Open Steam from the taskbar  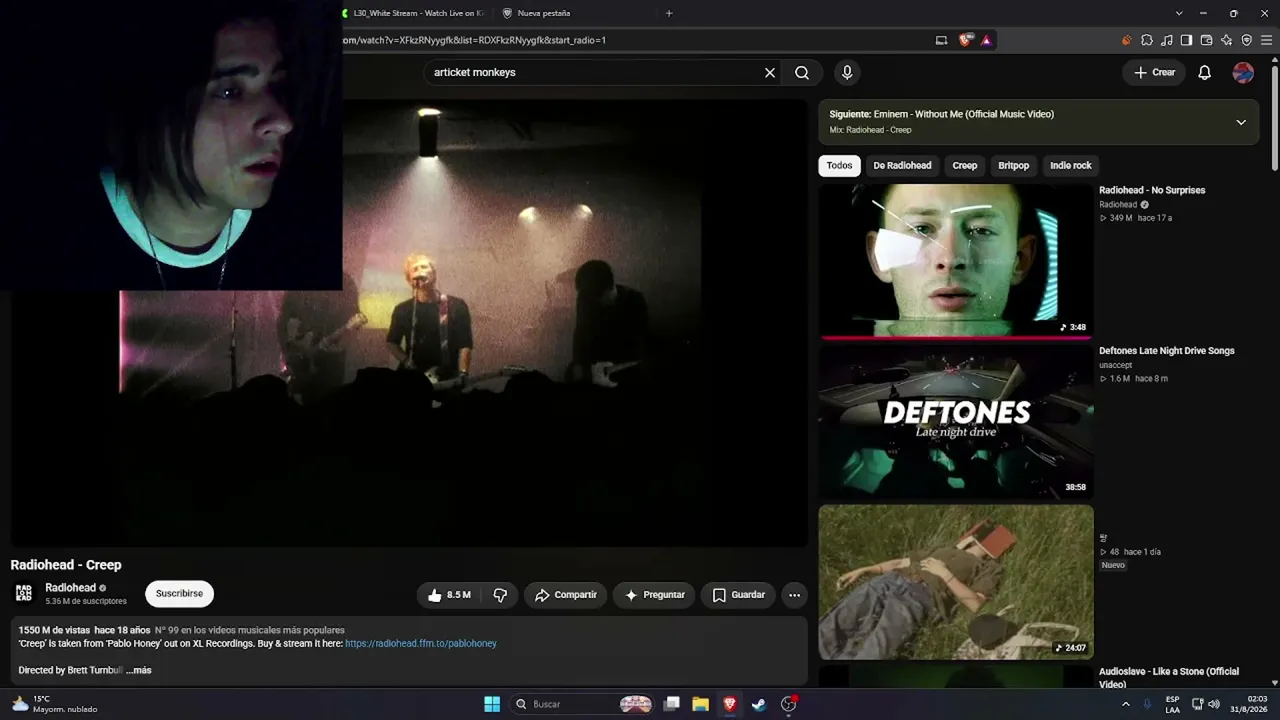click(759, 704)
